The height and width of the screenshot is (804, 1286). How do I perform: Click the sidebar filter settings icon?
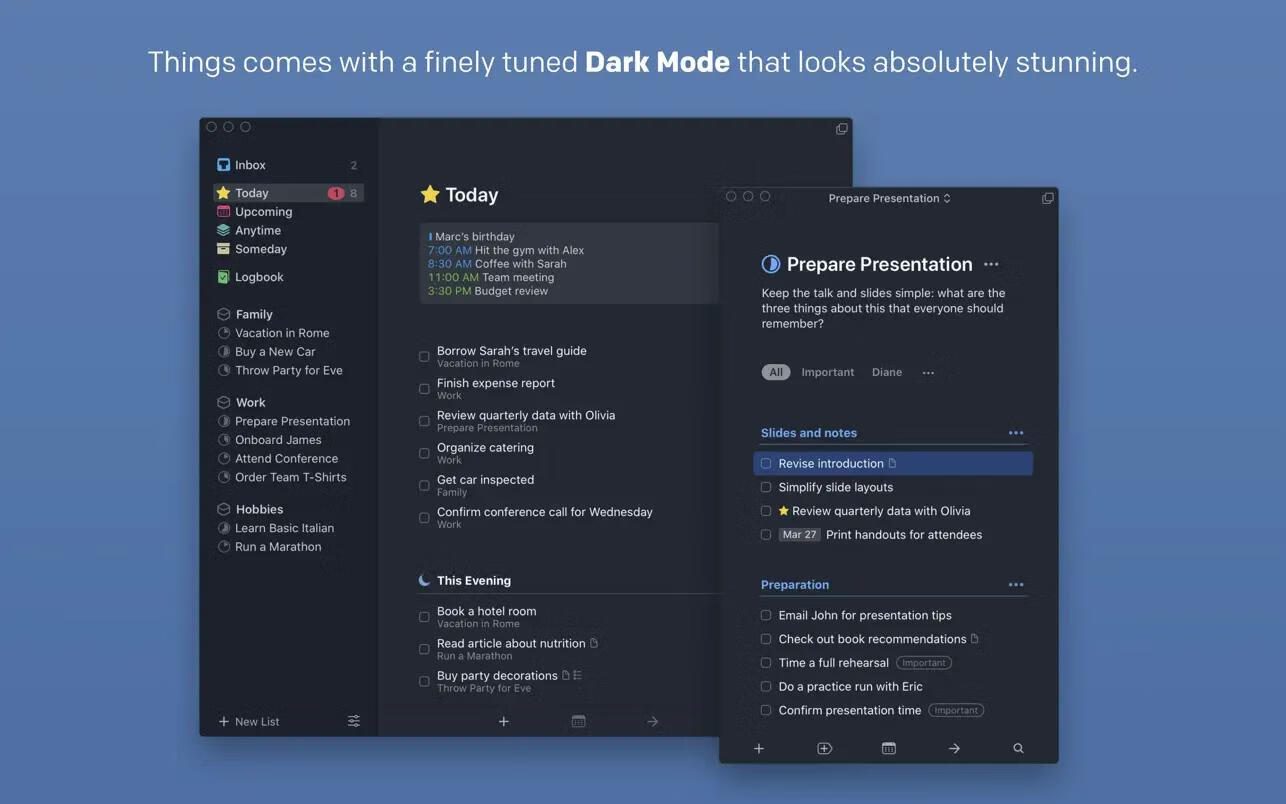point(354,721)
